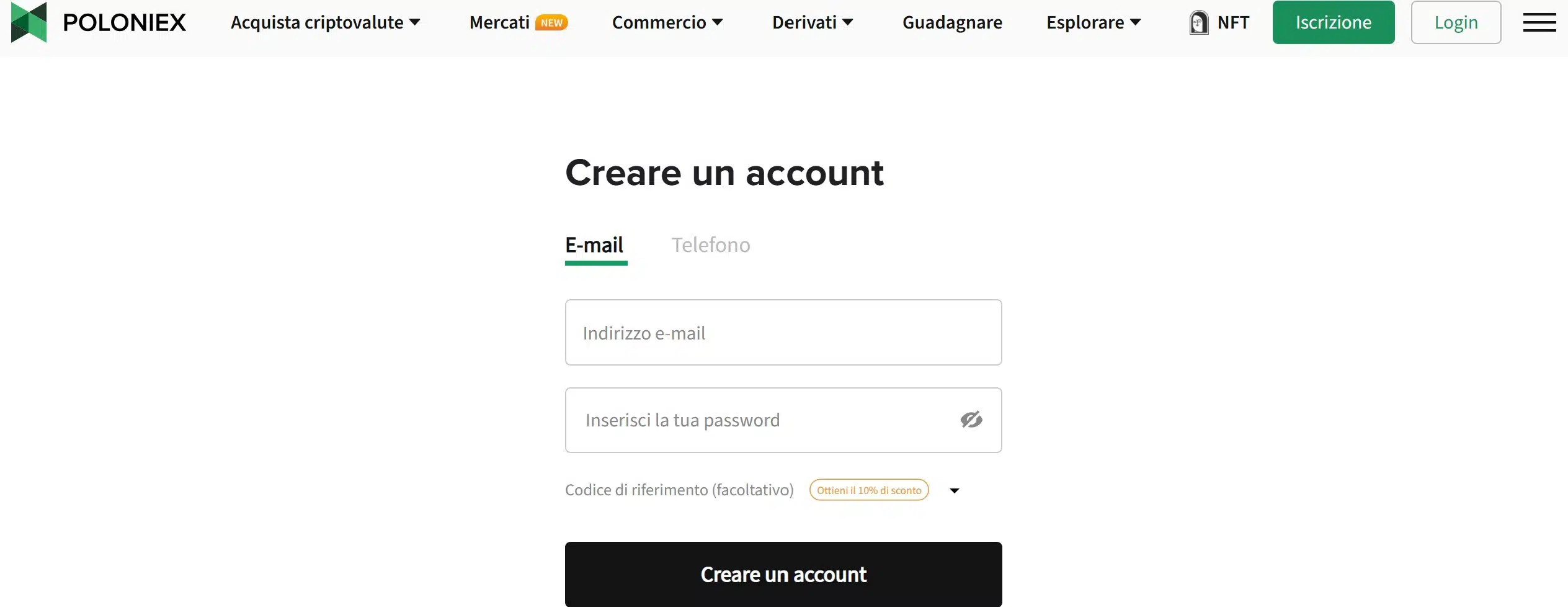Click the chevron beside Commercio

click(718, 22)
